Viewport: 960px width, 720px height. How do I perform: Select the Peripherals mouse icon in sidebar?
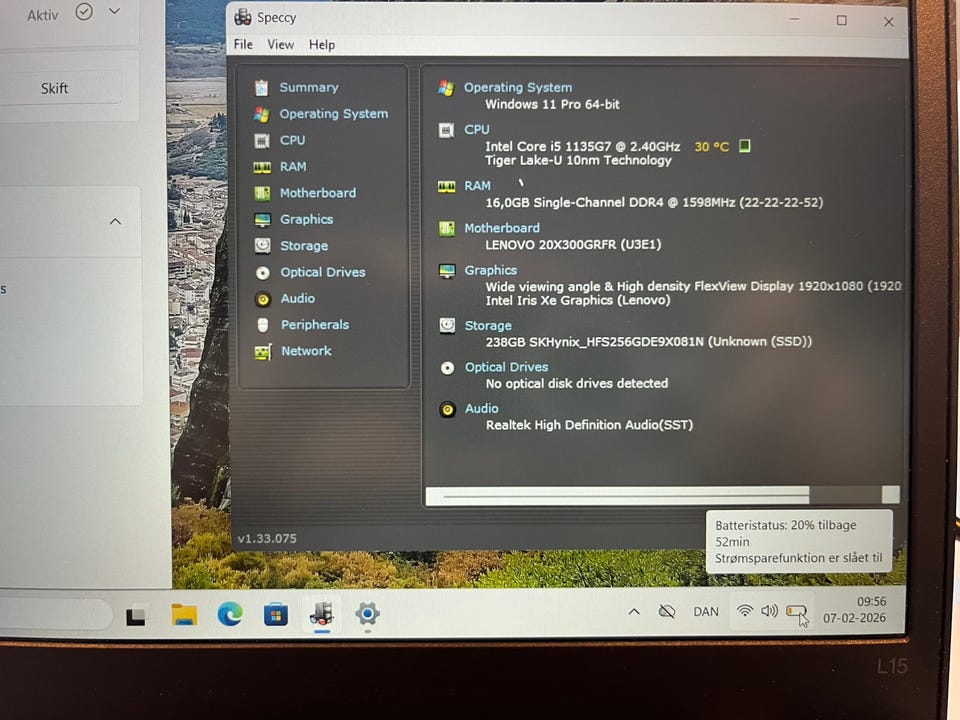click(x=263, y=325)
